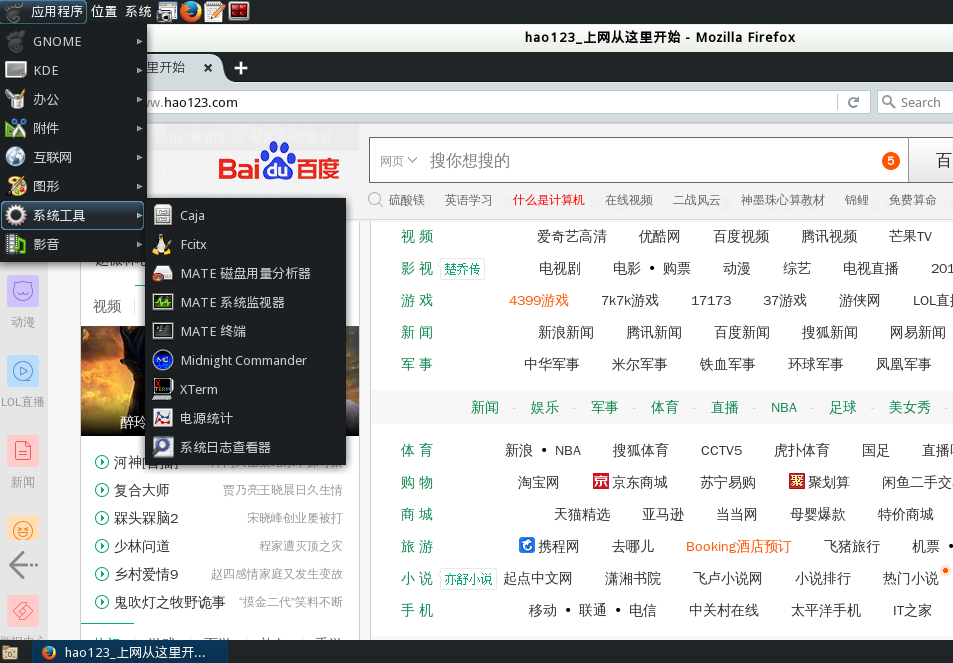Open the 淘宝网 link
Screen dimensions: 953x663
[538, 483]
